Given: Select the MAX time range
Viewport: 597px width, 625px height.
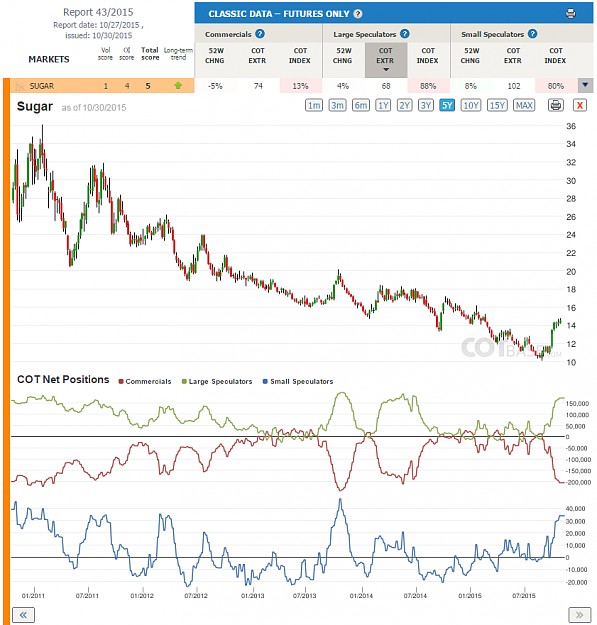Looking at the screenshot, I should point(524,105).
